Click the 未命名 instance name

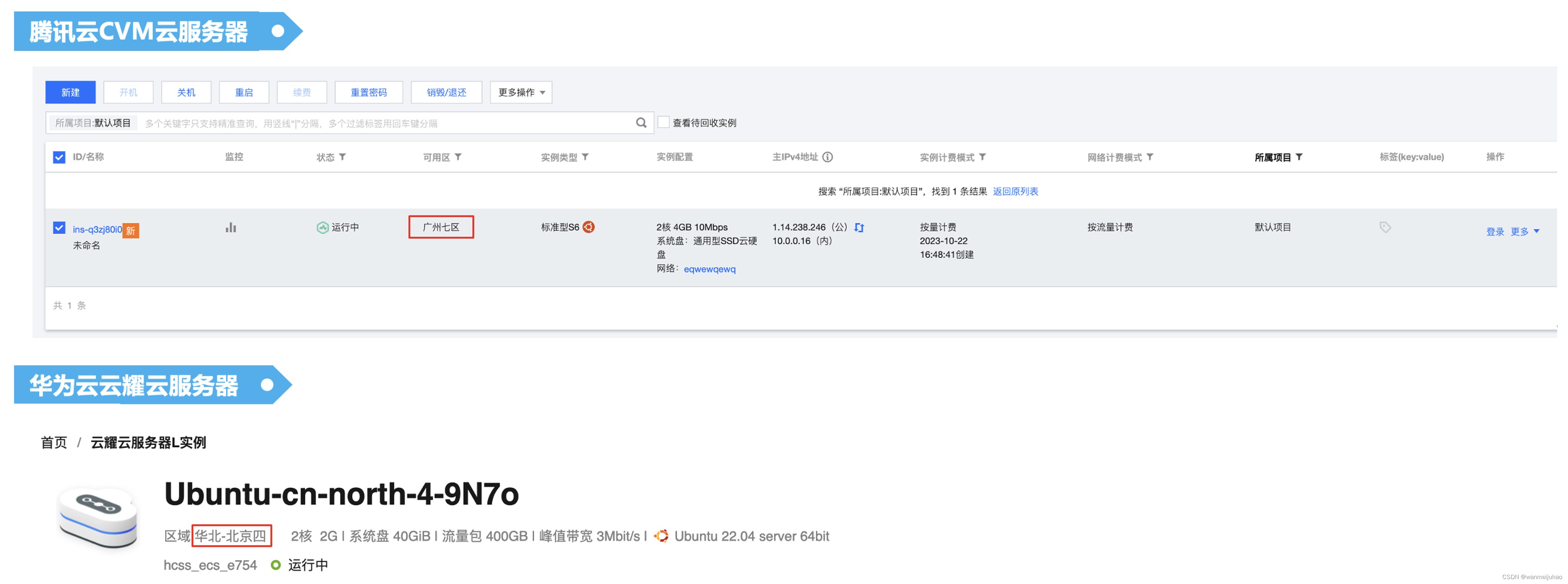tap(86, 246)
